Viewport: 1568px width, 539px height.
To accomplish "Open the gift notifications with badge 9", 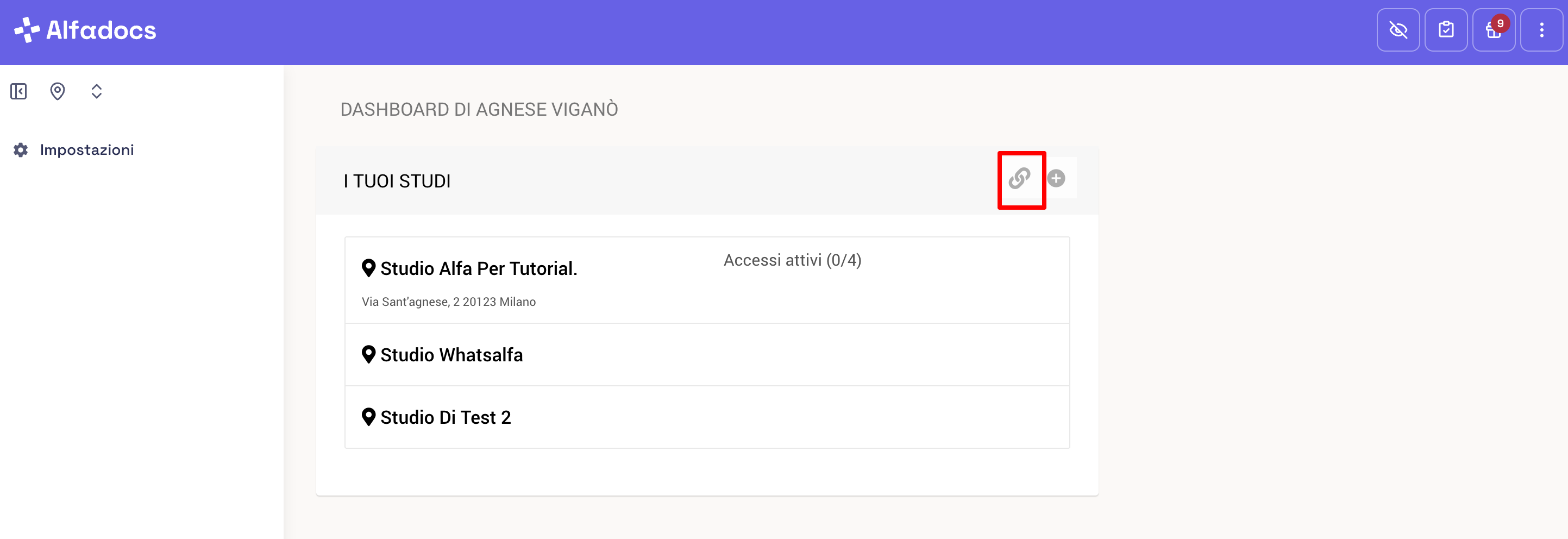I will [x=1494, y=30].
